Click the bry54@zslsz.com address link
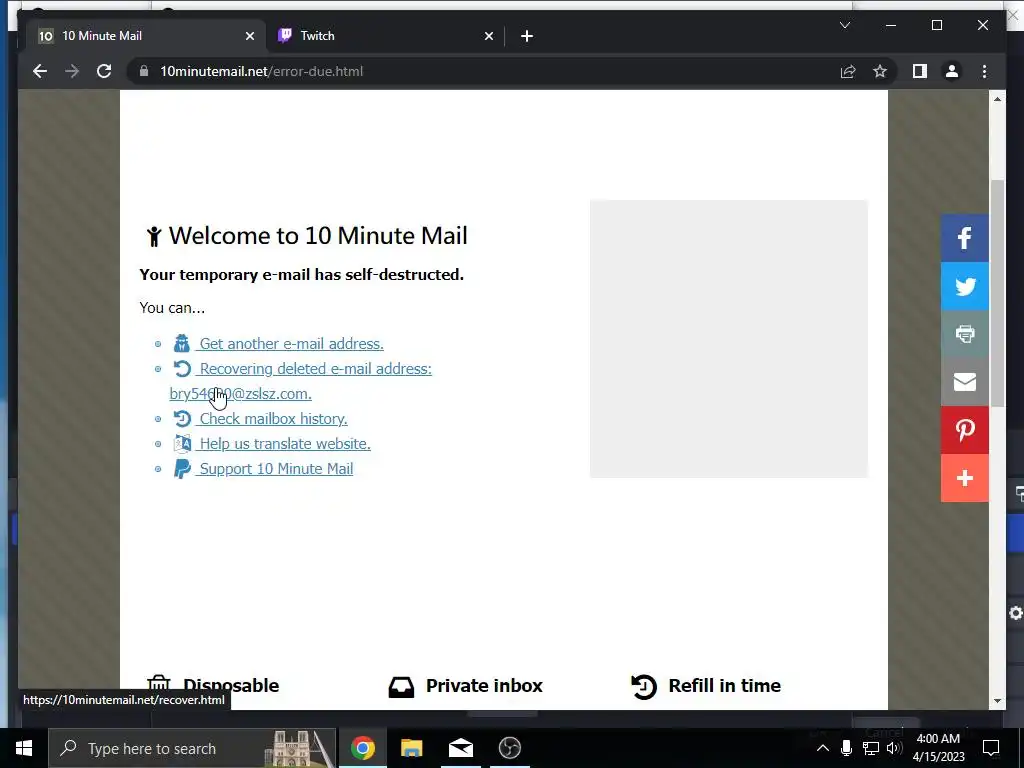 tap(240, 394)
